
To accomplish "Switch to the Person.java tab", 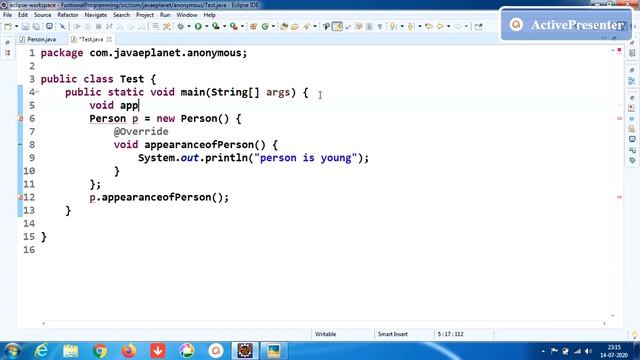I will click(x=38, y=40).
